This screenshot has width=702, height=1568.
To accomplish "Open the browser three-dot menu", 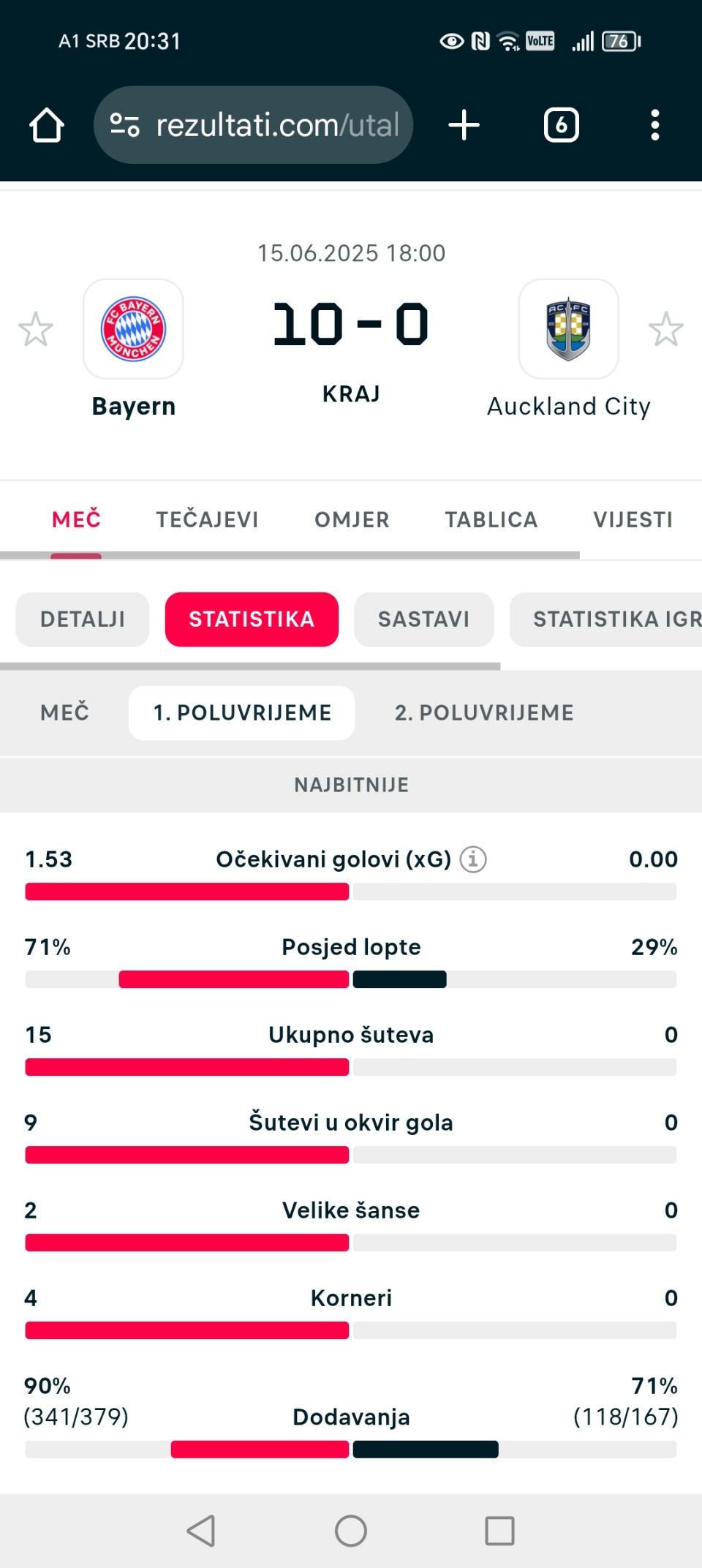I will [654, 125].
